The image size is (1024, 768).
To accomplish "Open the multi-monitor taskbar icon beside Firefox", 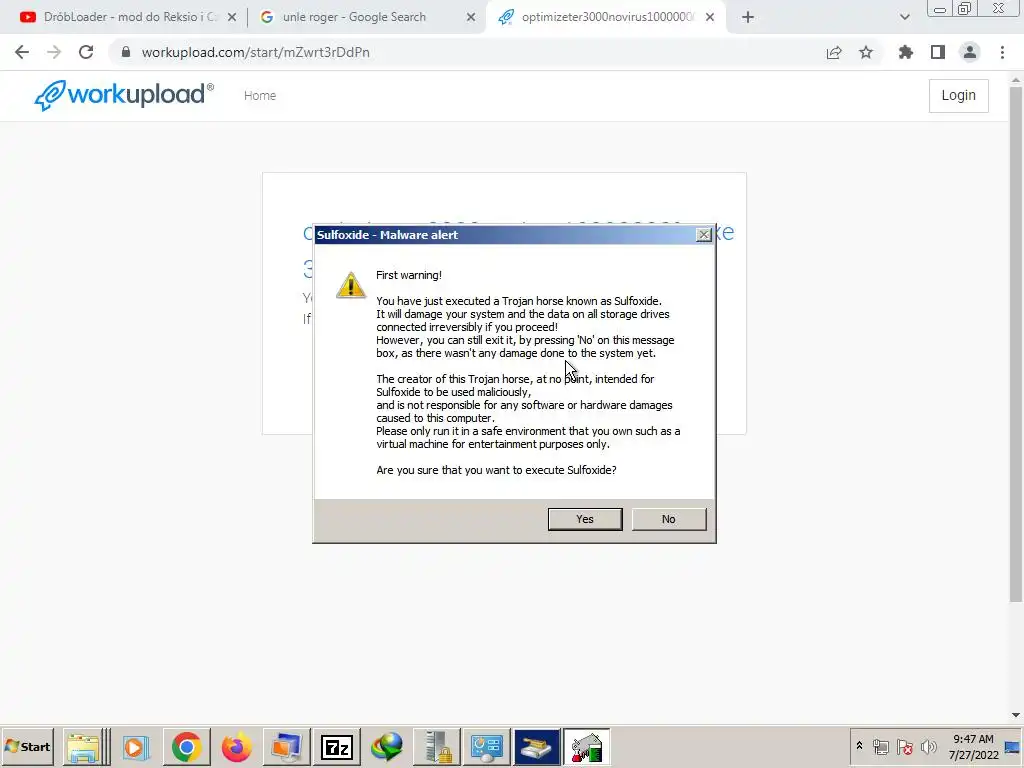I will (x=287, y=747).
